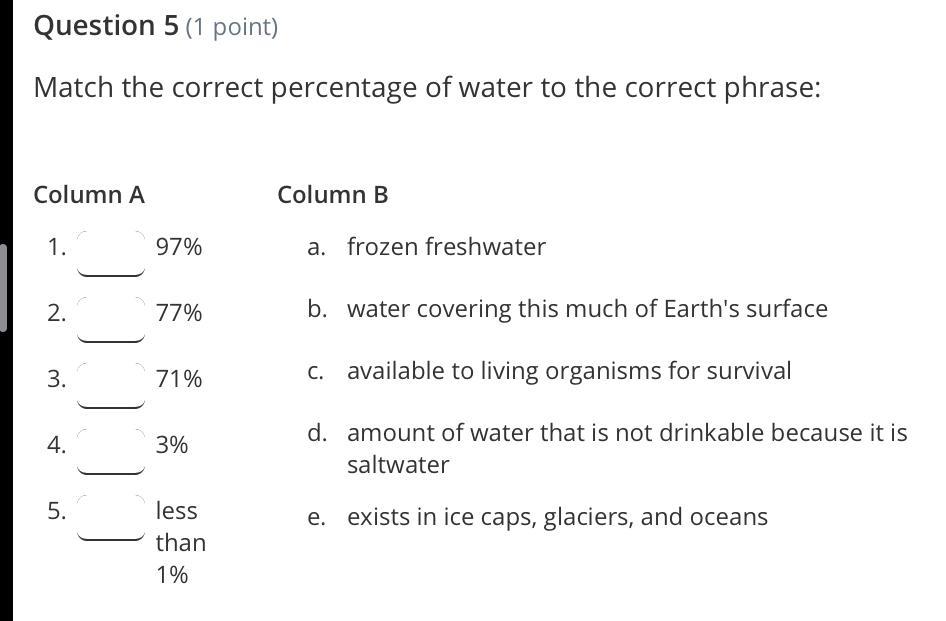The height and width of the screenshot is (621, 946).
Task: Click the Question 5 heading
Action: [x=108, y=26]
